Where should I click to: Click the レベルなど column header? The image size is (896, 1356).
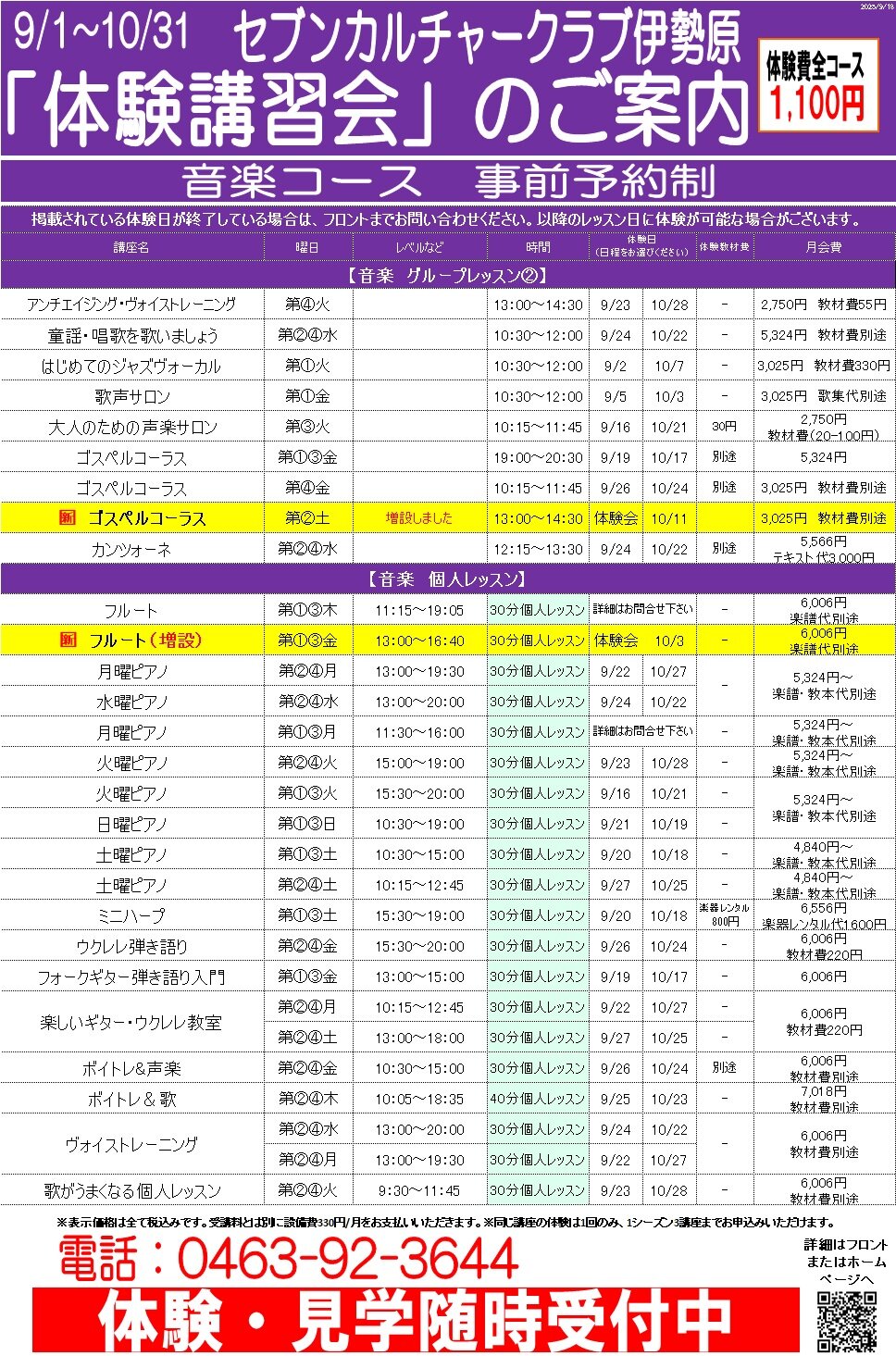419,247
